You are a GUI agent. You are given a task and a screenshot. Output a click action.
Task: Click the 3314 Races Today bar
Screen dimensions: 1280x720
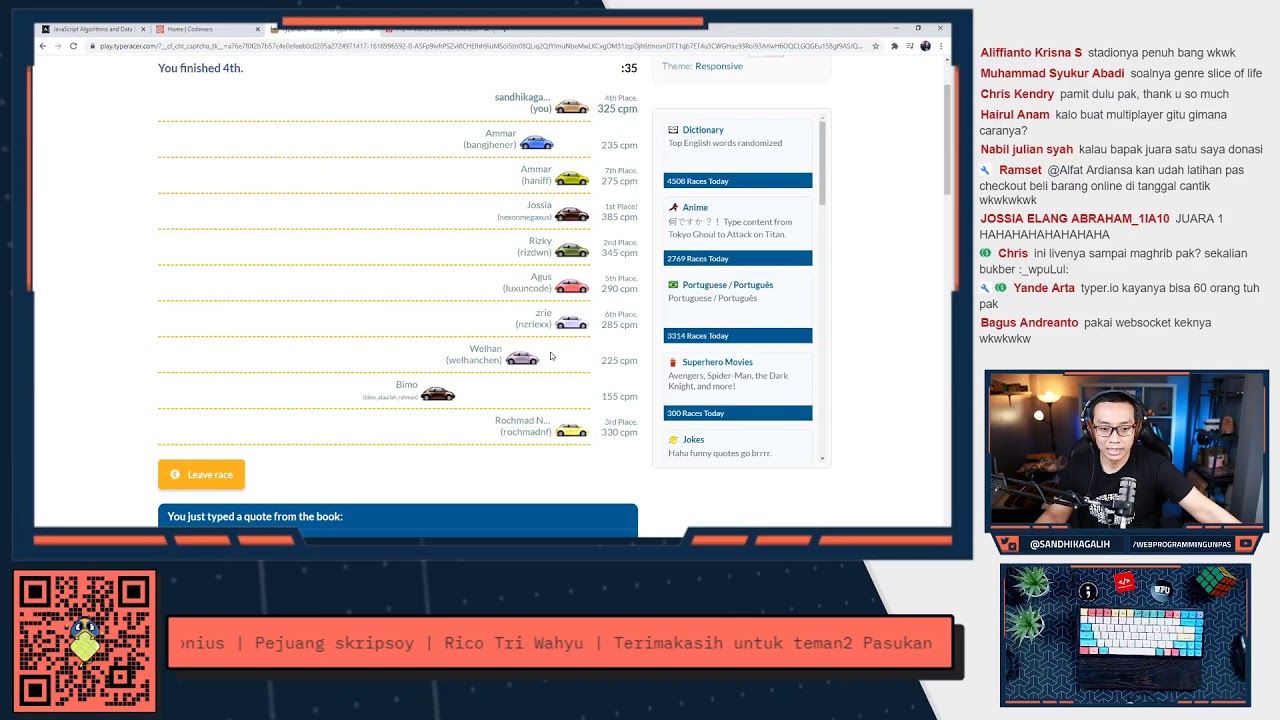tap(738, 336)
